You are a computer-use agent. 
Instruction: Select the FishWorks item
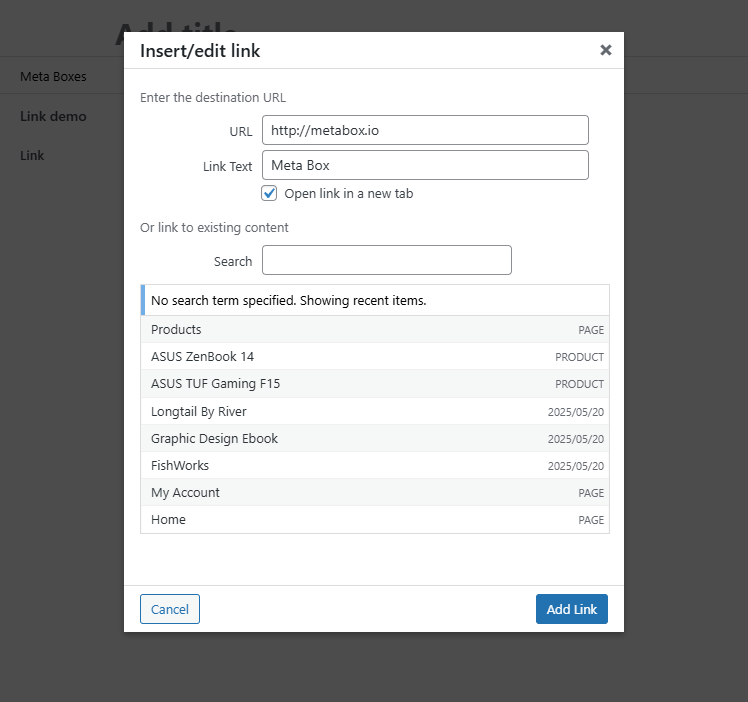(375, 465)
